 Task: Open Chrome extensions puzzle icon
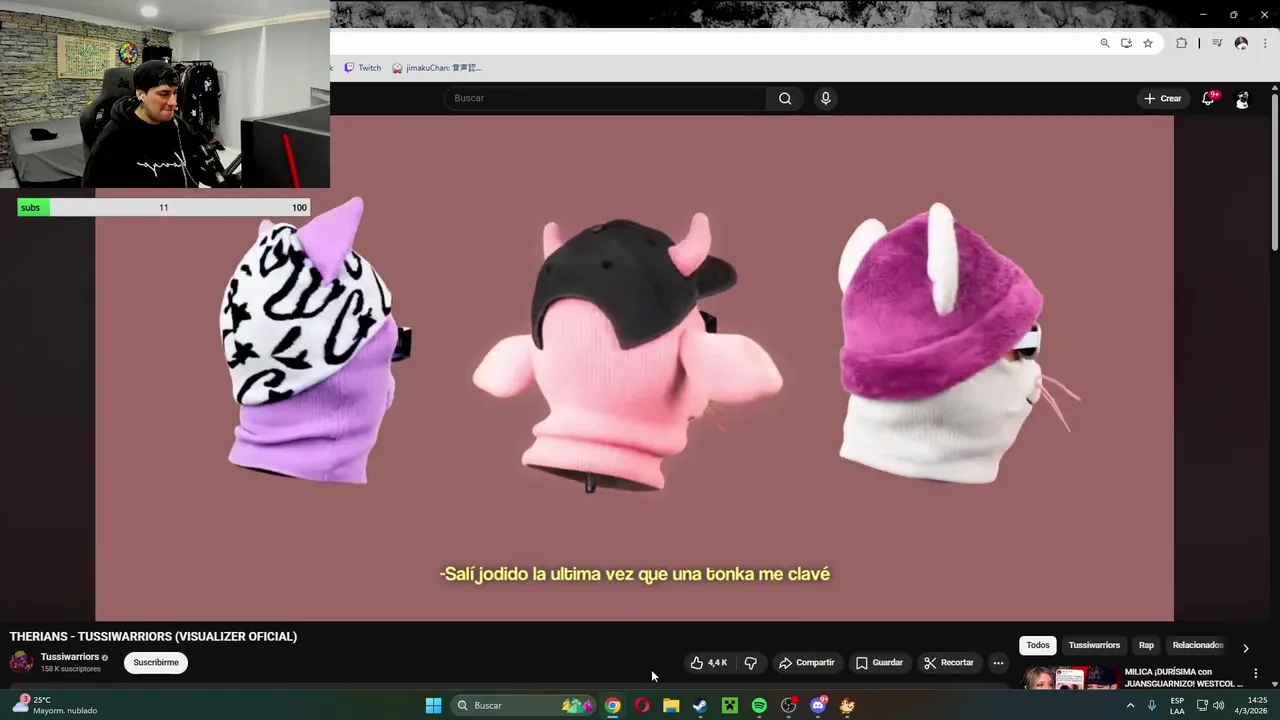tap(1181, 43)
